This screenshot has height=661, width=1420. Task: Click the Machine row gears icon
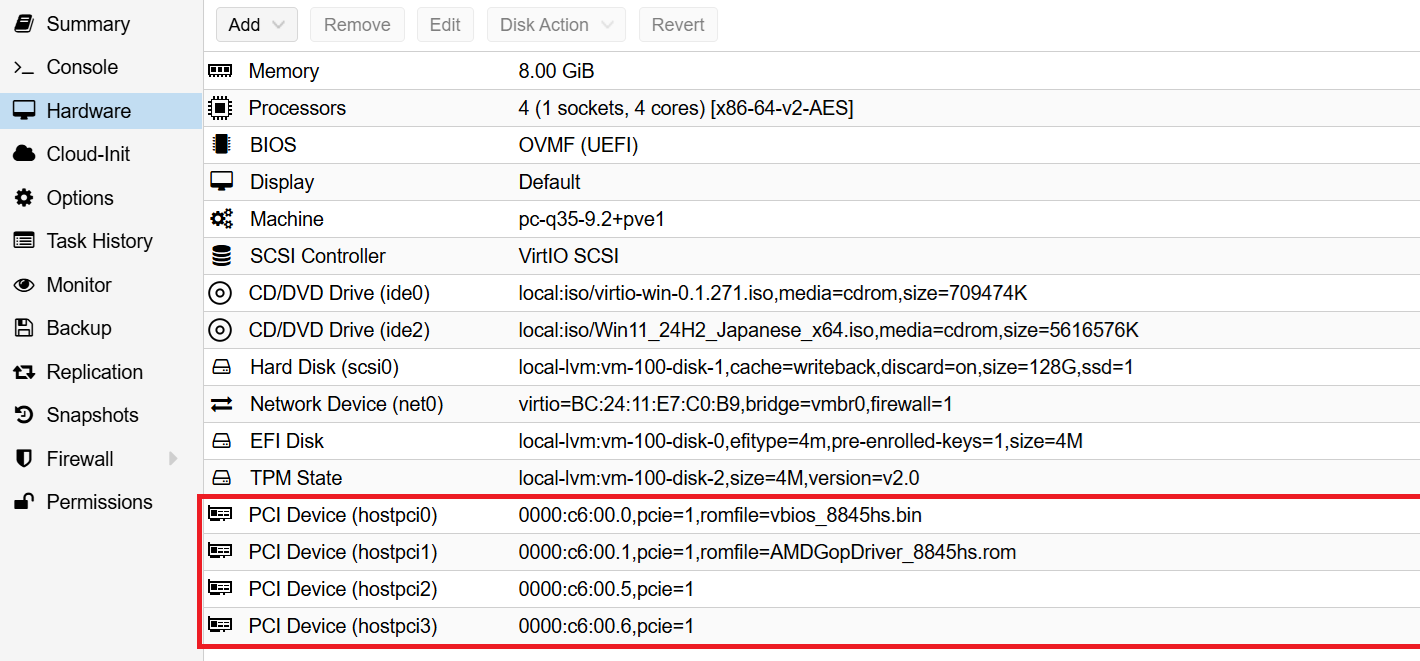[x=221, y=219]
